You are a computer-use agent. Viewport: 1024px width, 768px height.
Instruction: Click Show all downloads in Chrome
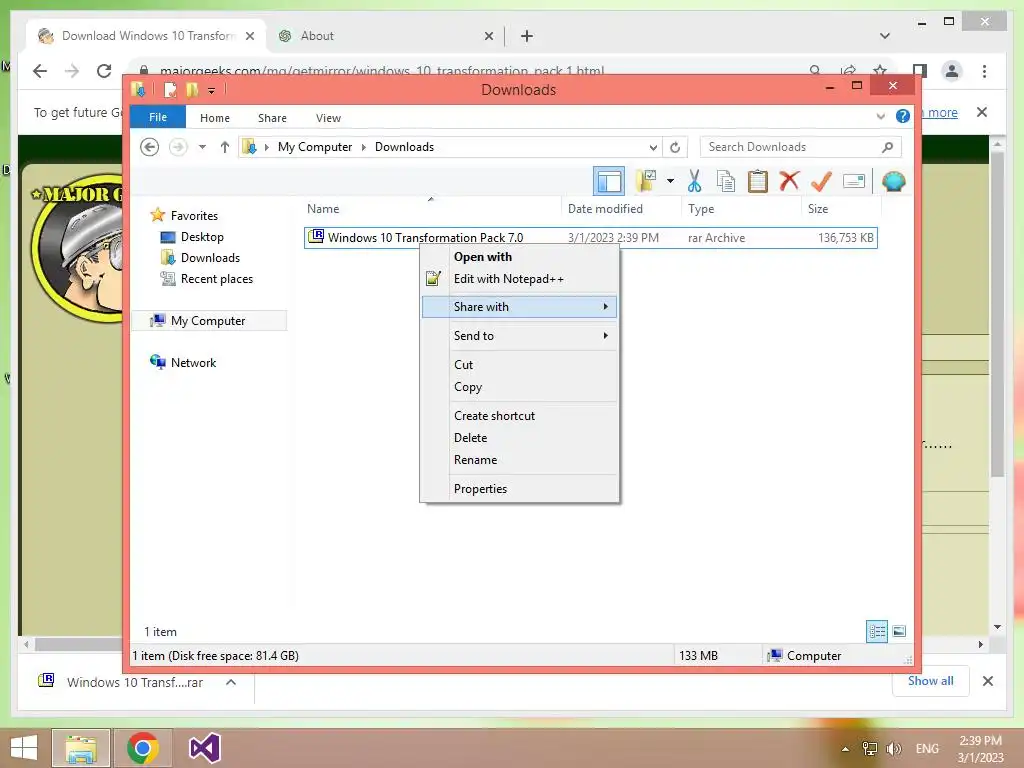tap(930, 681)
